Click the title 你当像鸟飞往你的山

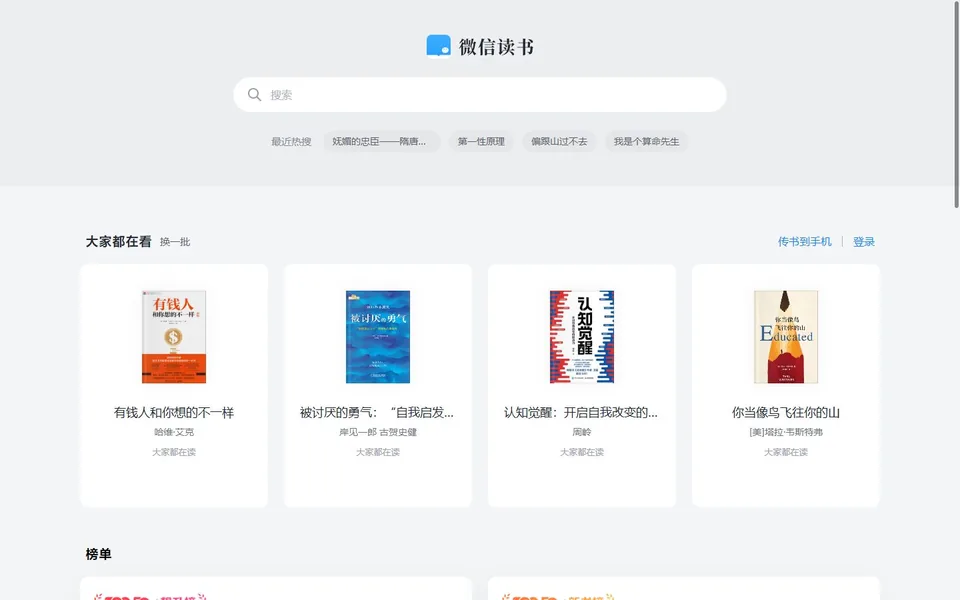[786, 413]
